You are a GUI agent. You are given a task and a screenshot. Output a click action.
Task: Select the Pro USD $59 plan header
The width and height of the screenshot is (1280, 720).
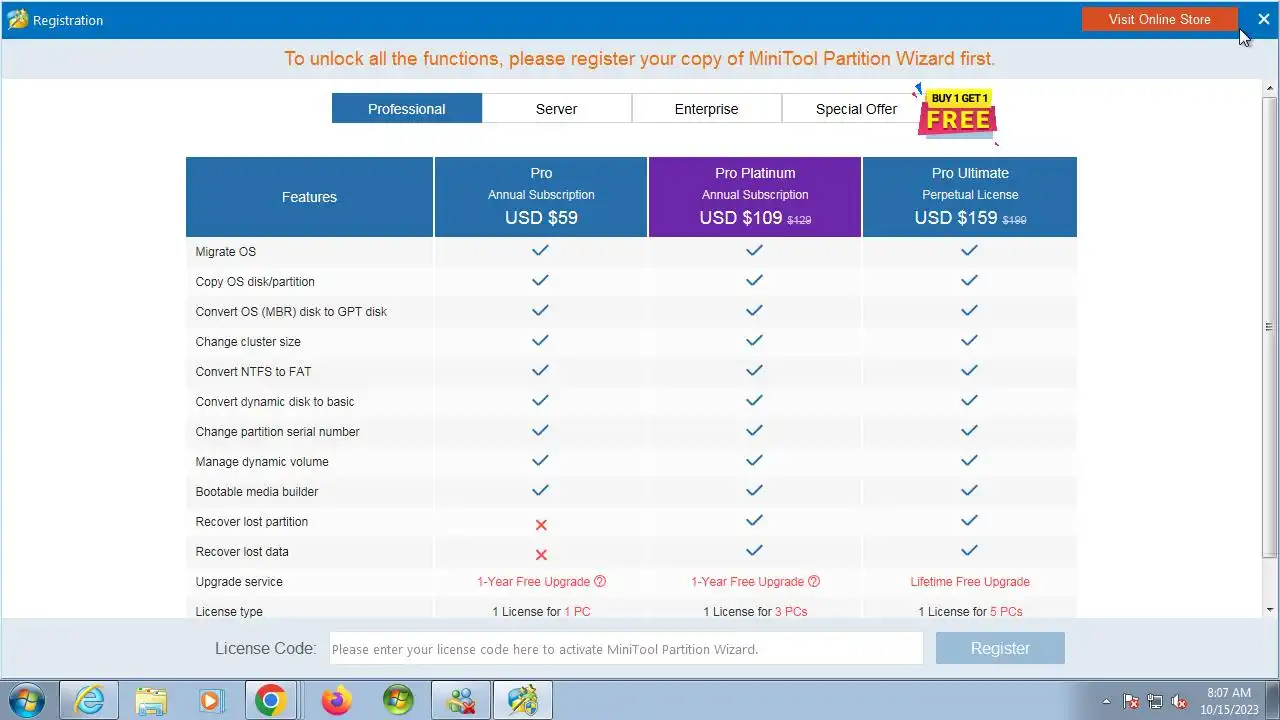[x=541, y=197]
